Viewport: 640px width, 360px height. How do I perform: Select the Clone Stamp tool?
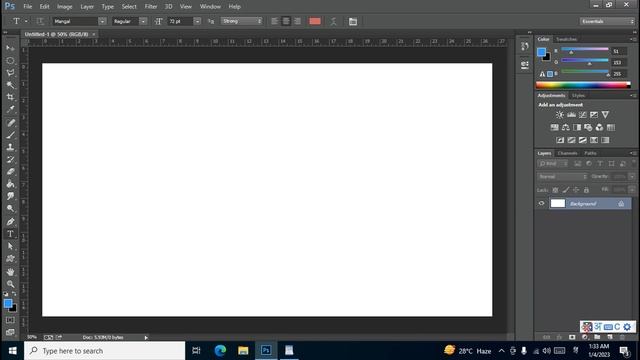point(10,147)
